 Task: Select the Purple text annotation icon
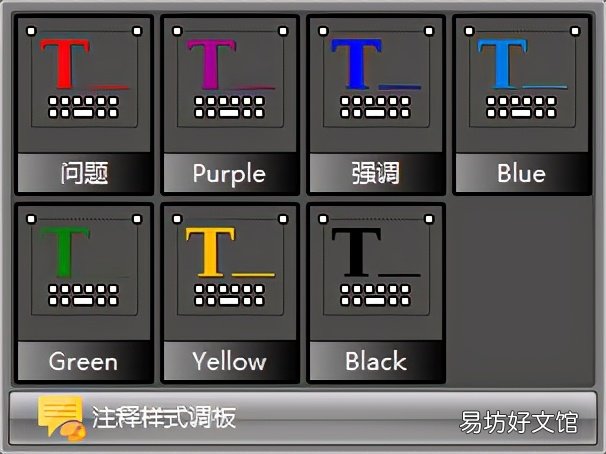click(x=230, y=77)
